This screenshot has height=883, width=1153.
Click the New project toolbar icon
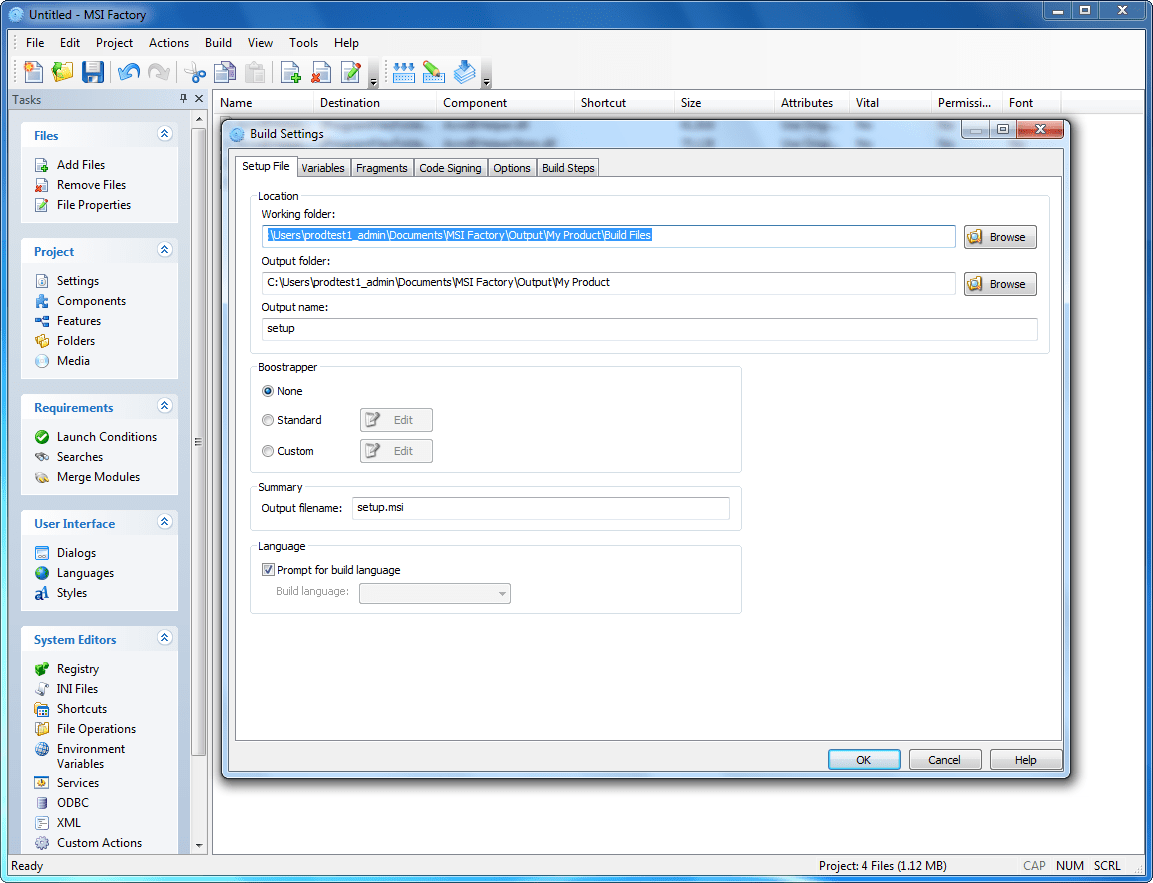point(34,72)
